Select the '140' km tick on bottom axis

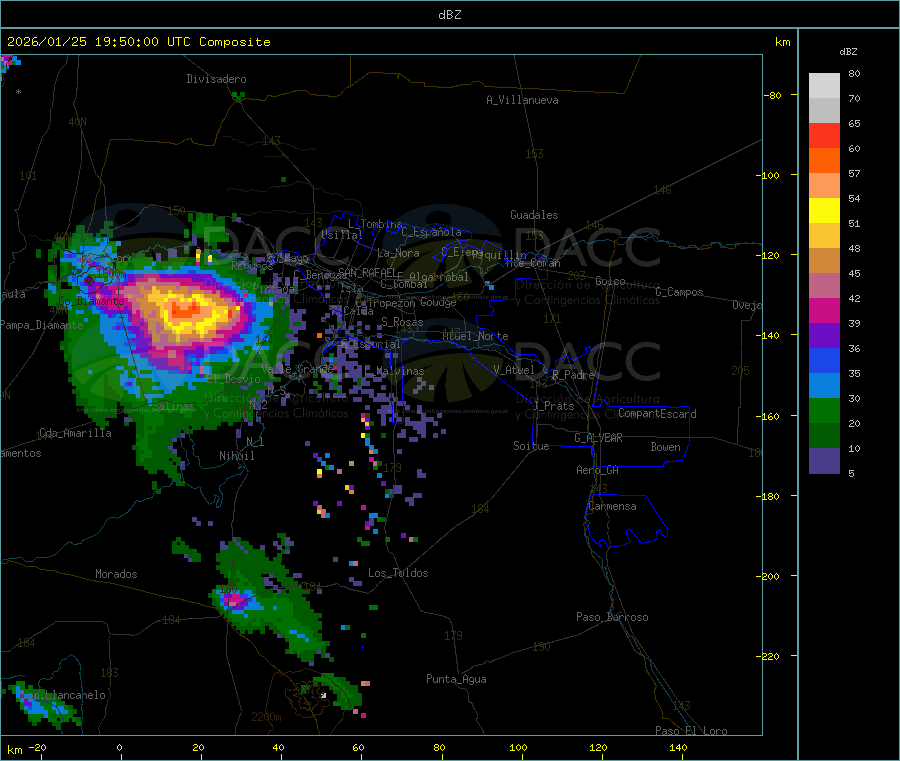(x=678, y=747)
